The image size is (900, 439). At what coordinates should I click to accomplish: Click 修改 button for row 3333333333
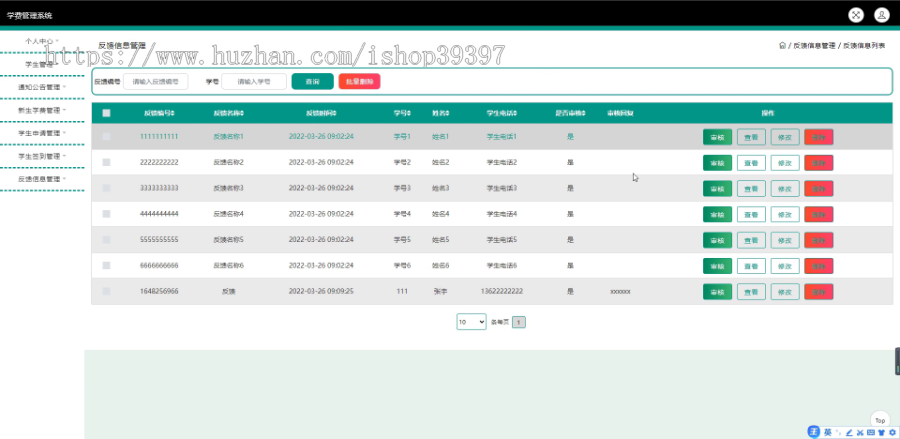click(x=785, y=188)
